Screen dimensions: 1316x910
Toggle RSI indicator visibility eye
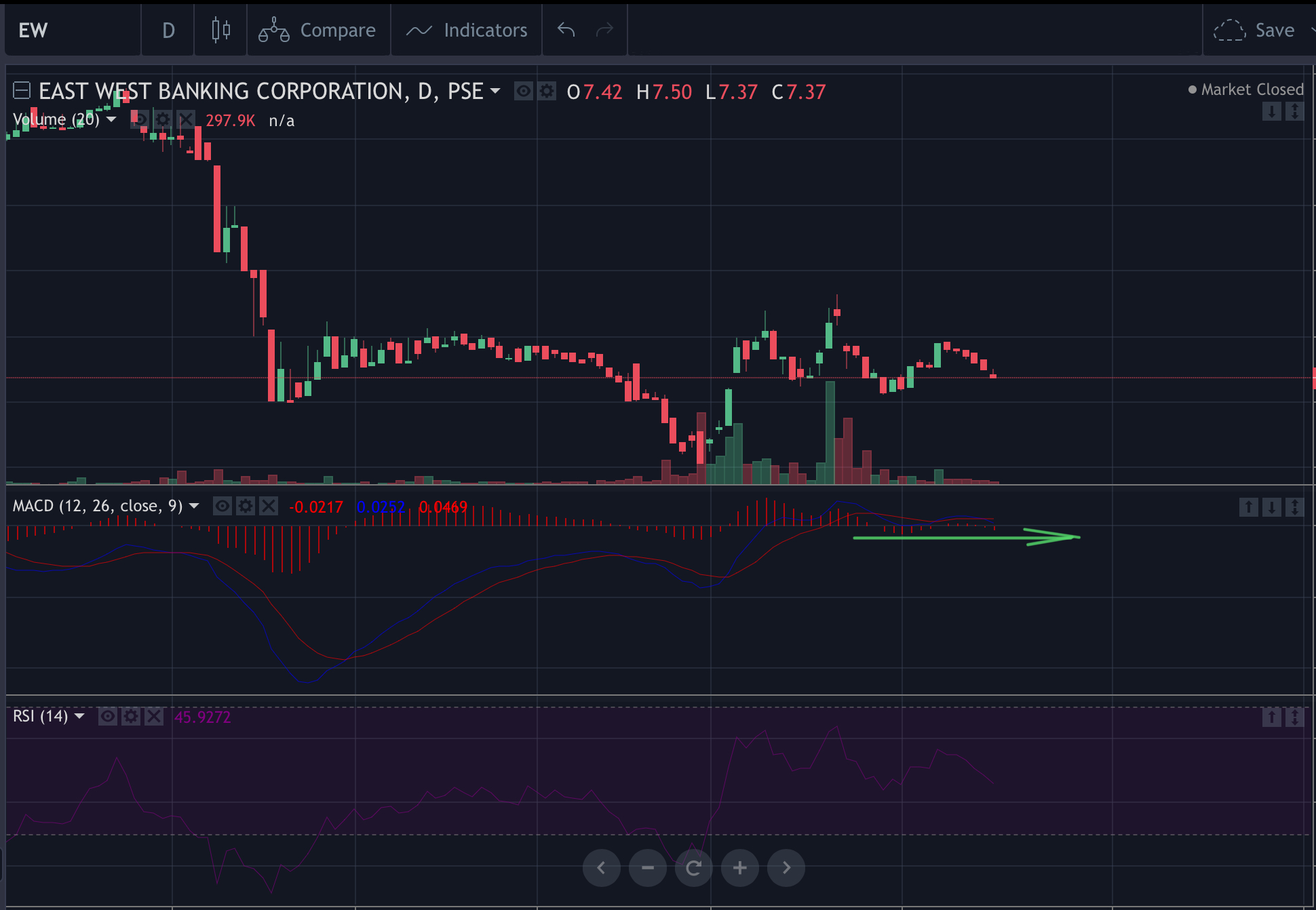108,716
